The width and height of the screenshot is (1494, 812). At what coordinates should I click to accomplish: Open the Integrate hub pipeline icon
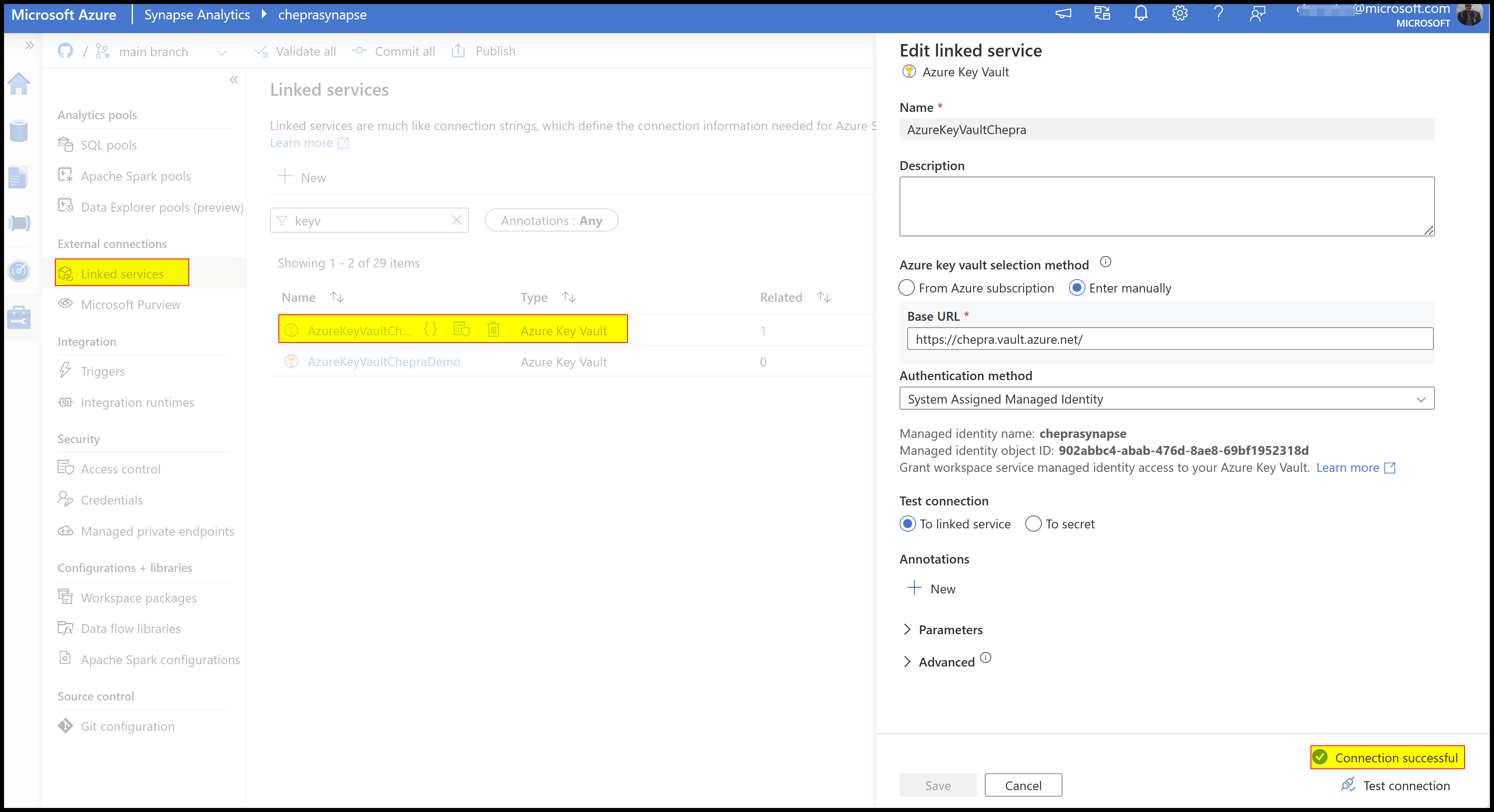coord(20,223)
